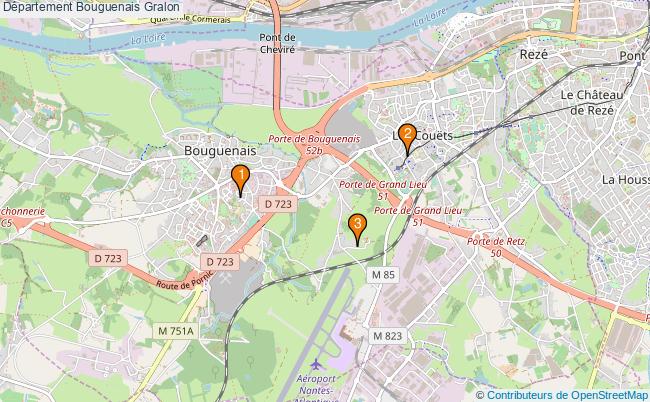This screenshot has height=402, width=650.
Task: Click the Porte de Retz 50 label
Action: click(496, 247)
